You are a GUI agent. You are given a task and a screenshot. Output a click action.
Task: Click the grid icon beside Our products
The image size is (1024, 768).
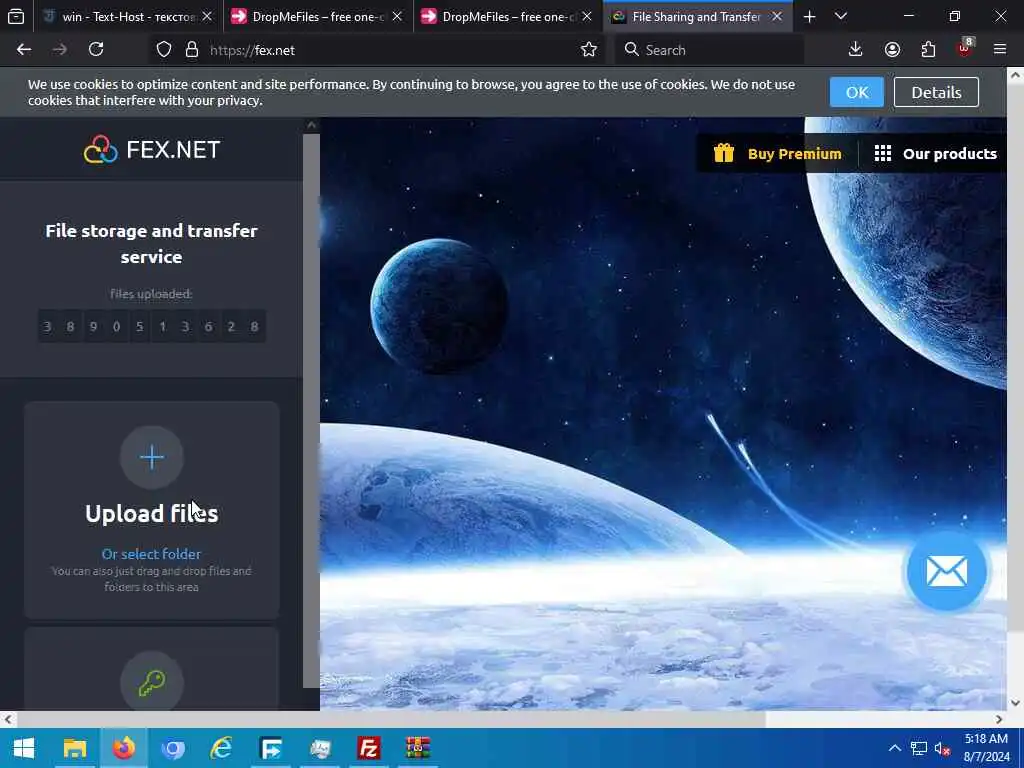(883, 153)
